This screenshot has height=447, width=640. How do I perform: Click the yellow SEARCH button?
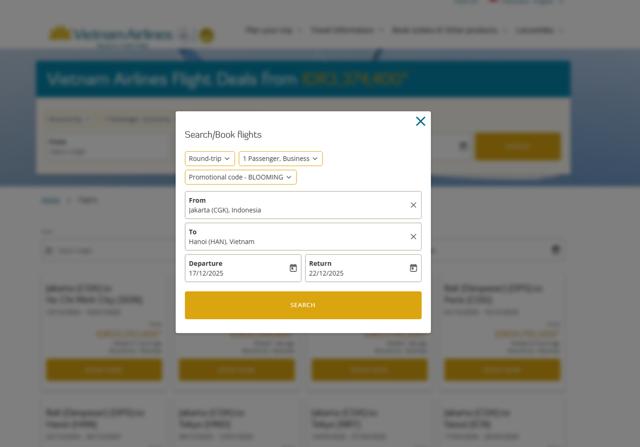[x=303, y=305]
